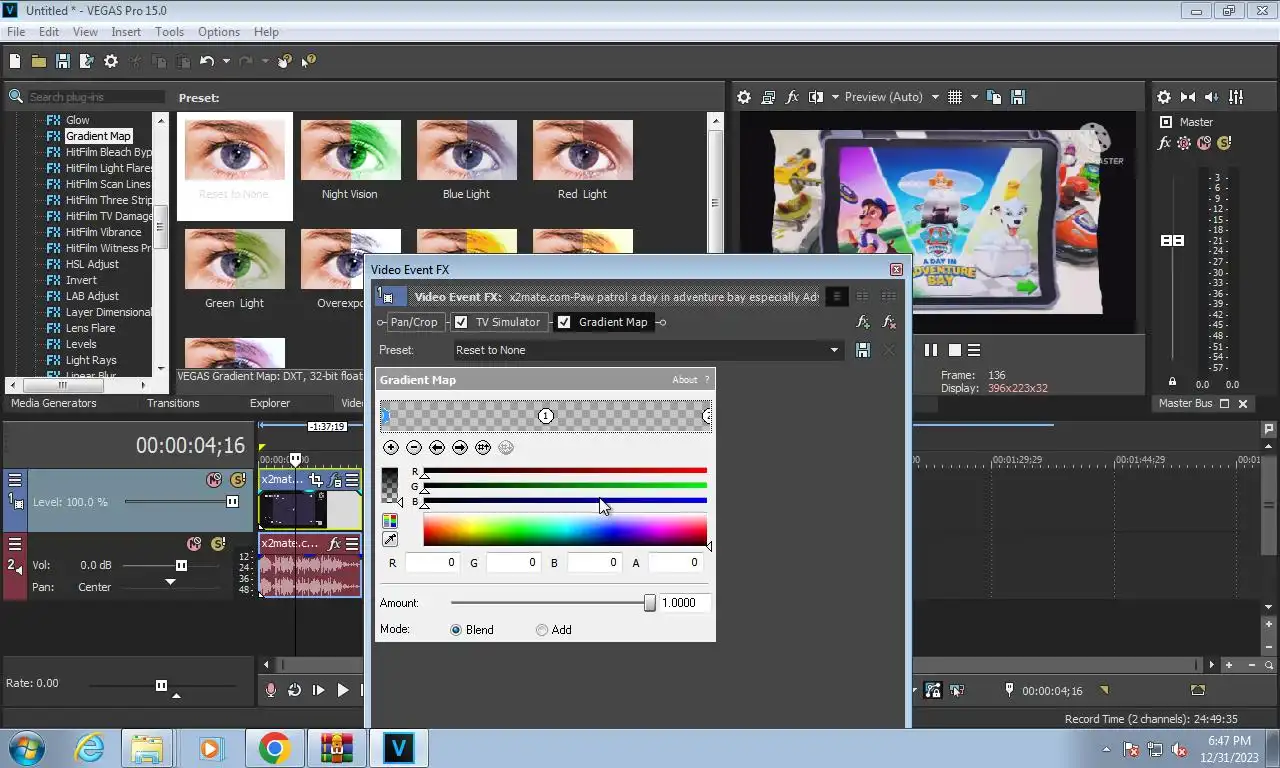Click the About link in Gradient Map

pyautogui.click(x=685, y=380)
